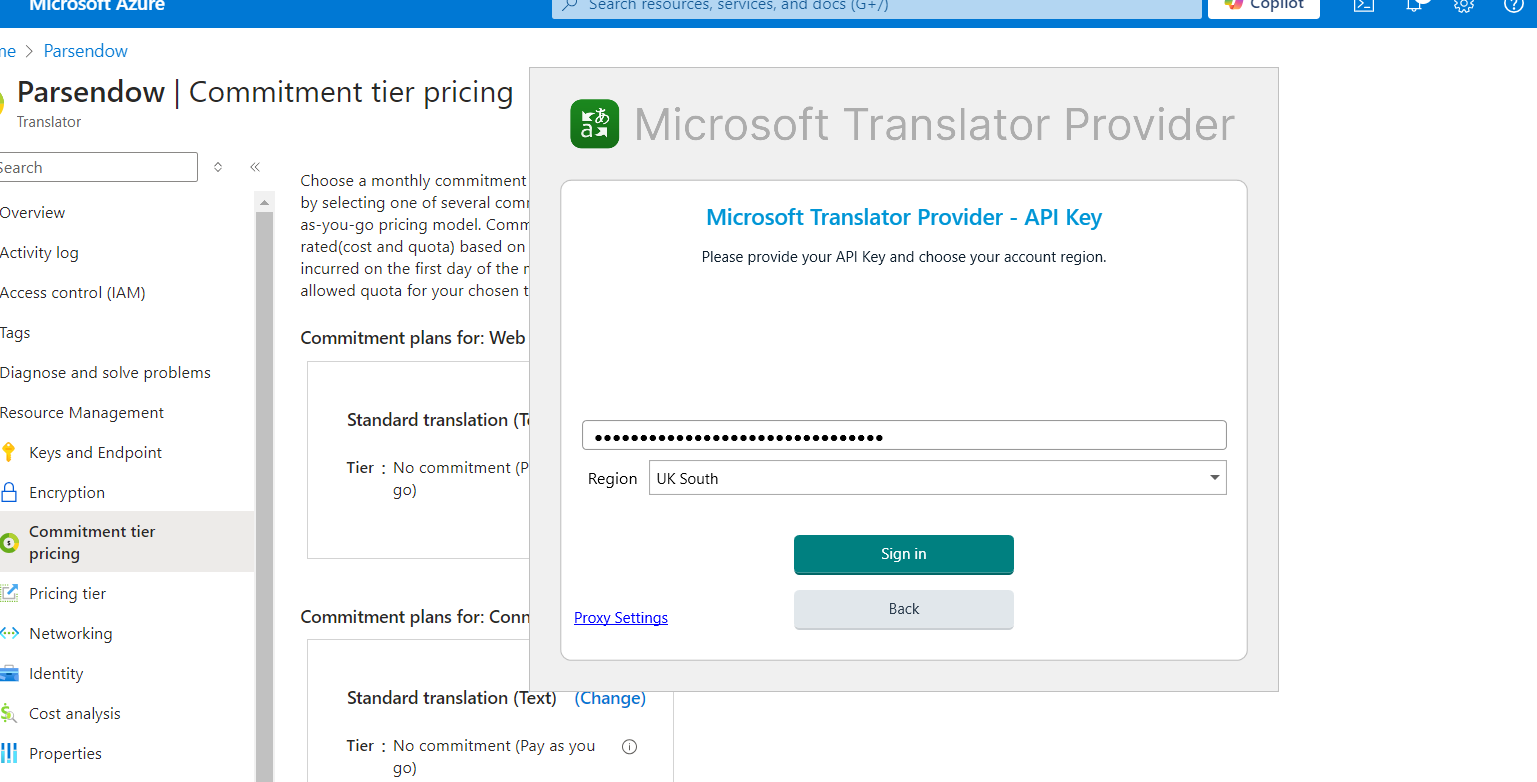Click the 'Commitment plans for: Web' heading

pyautogui.click(x=413, y=338)
